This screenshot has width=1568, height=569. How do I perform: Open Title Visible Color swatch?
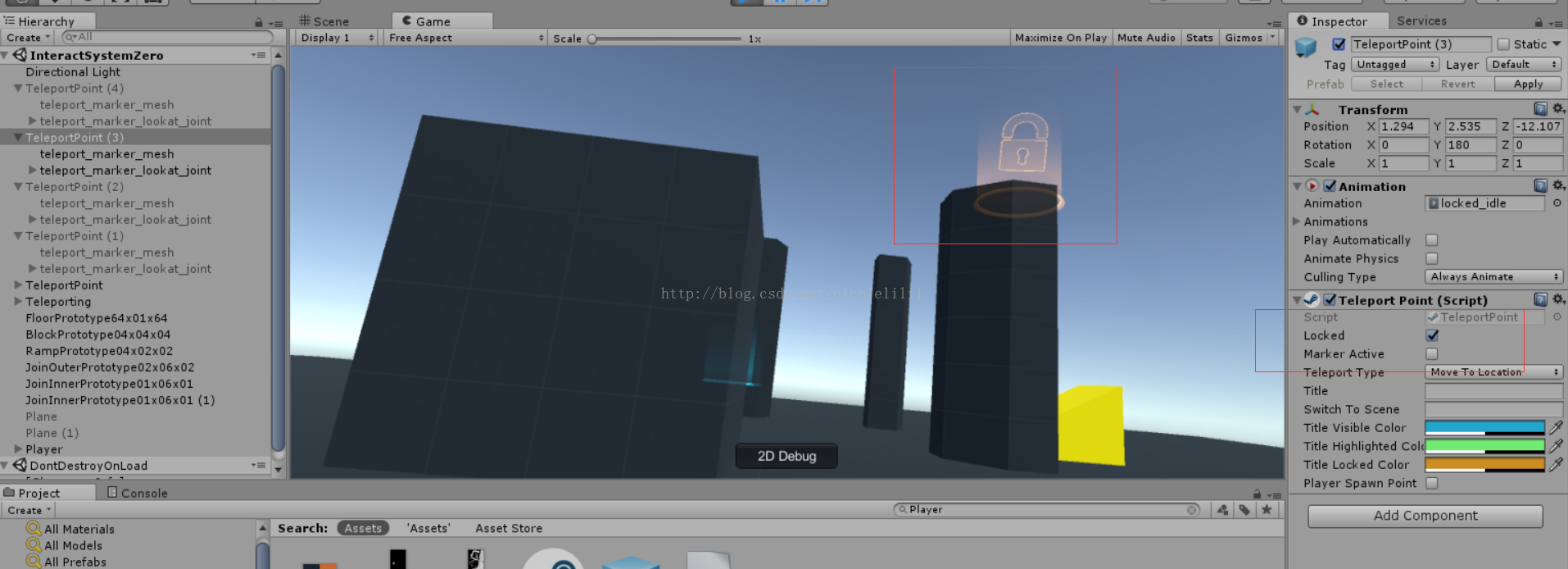coord(1484,427)
